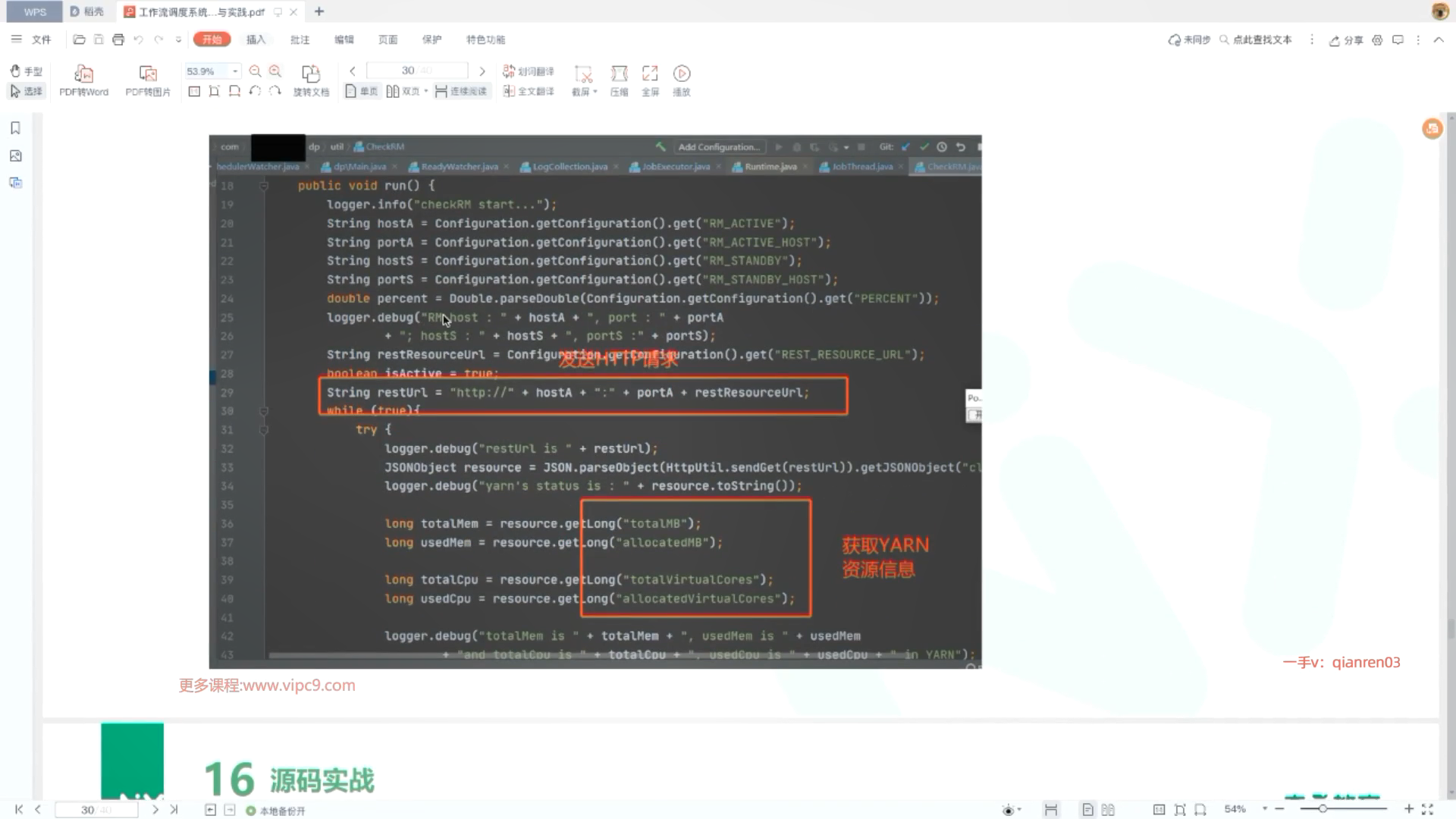1456x819 pixels.
Task: Start slideshow with the 播放 icon
Action: tap(681, 74)
